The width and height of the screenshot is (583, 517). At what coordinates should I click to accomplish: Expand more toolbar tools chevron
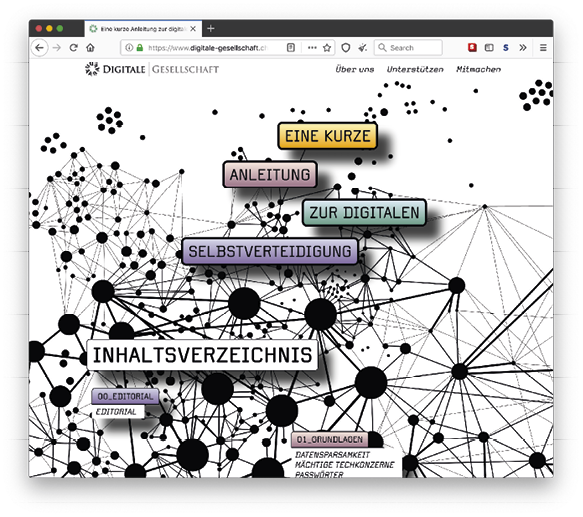coord(523,48)
